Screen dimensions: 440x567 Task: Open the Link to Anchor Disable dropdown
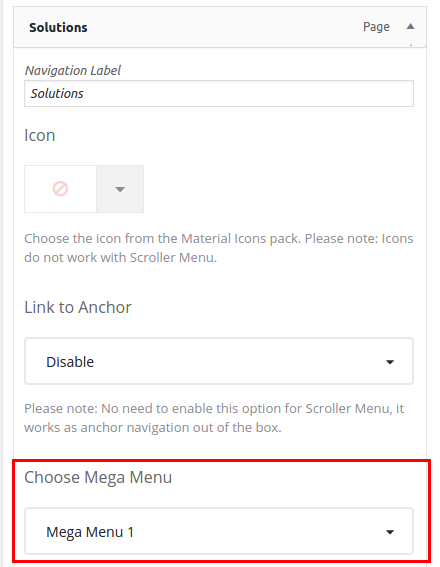pyautogui.click(x=219, y=361)
